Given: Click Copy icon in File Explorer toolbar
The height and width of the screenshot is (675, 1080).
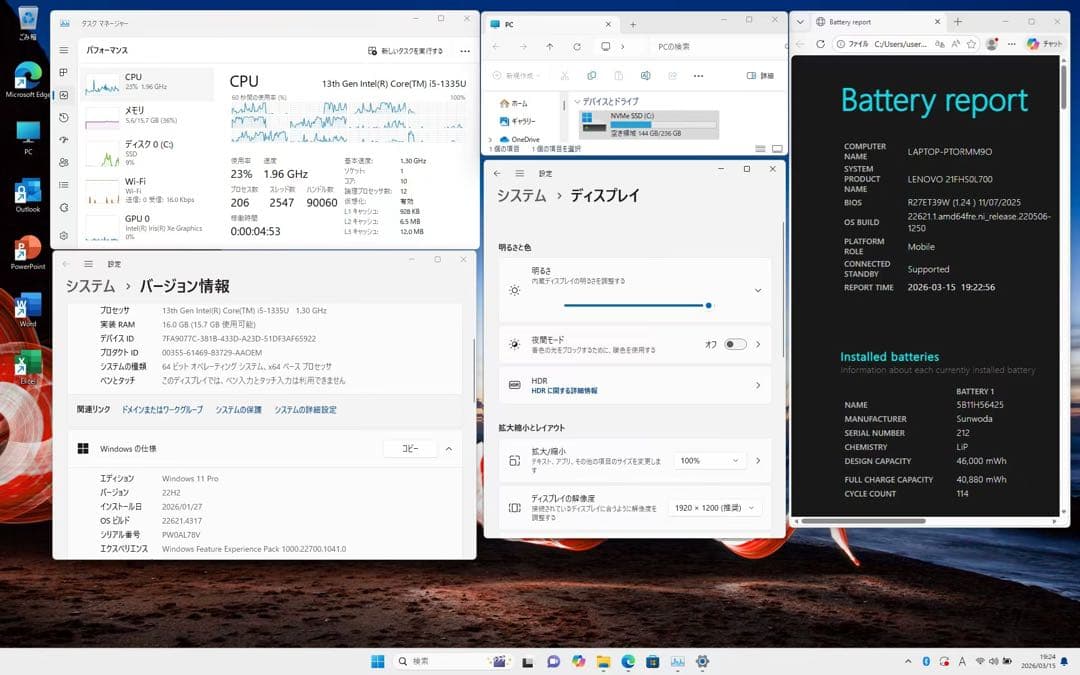Looking at the screenshot, I should point(592,76).
